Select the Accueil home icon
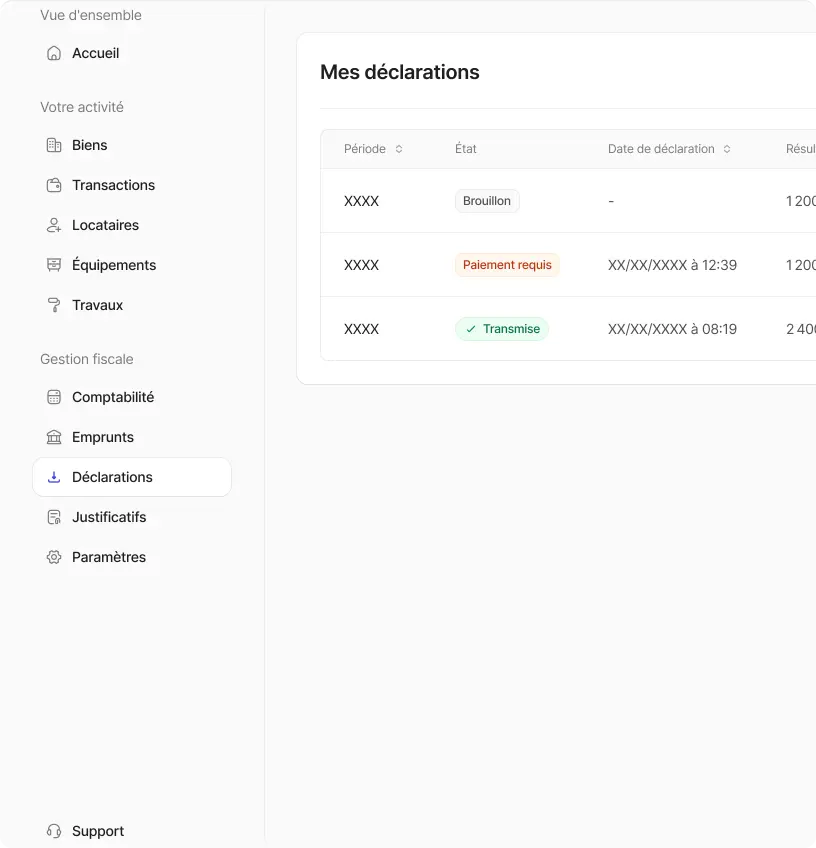Image resolution: width=816 pixels, height=848 pixels. pyautogui.click(x=53, y=53)
